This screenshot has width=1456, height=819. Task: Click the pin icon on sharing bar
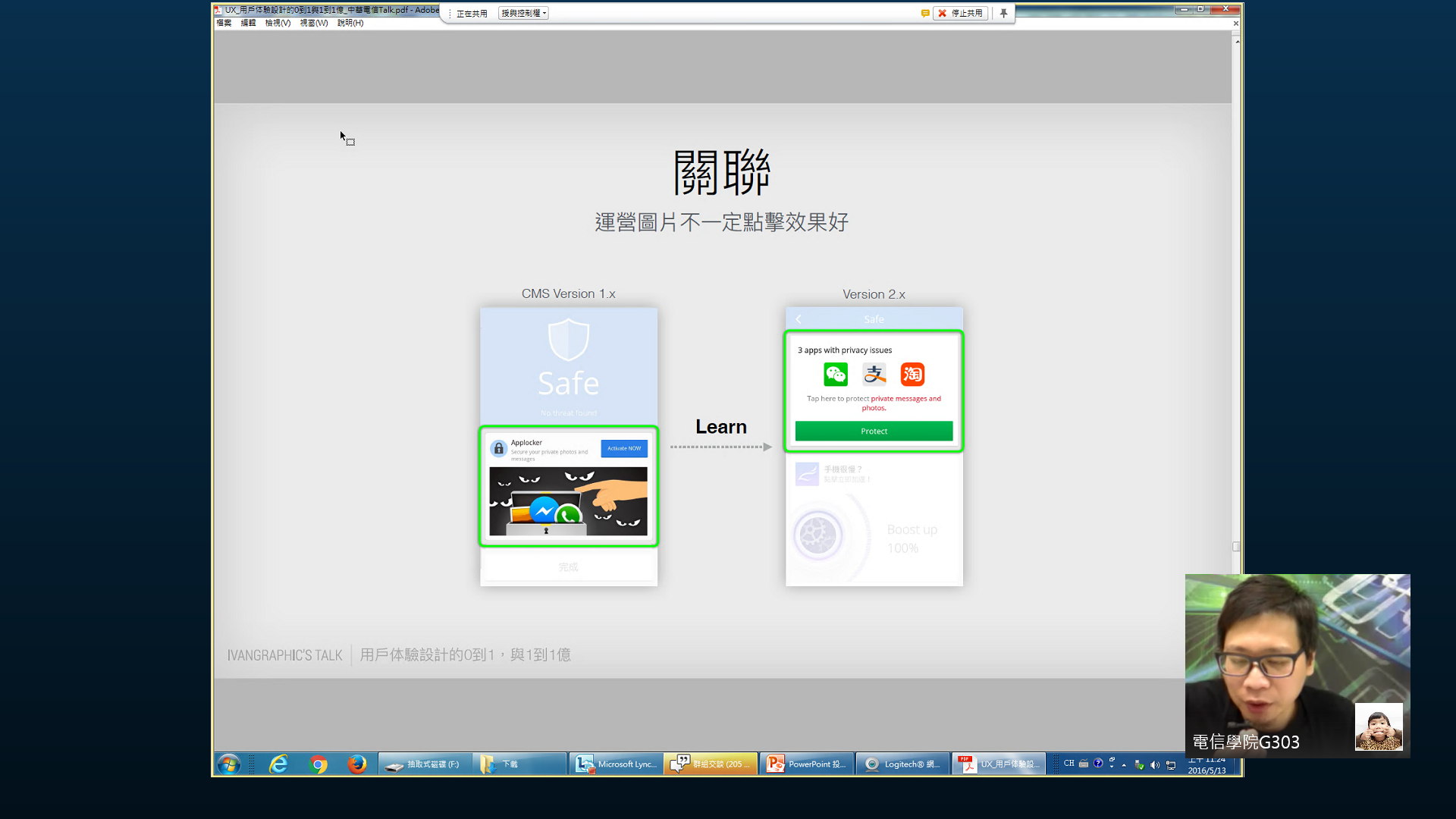click(x=1003, y=13)
